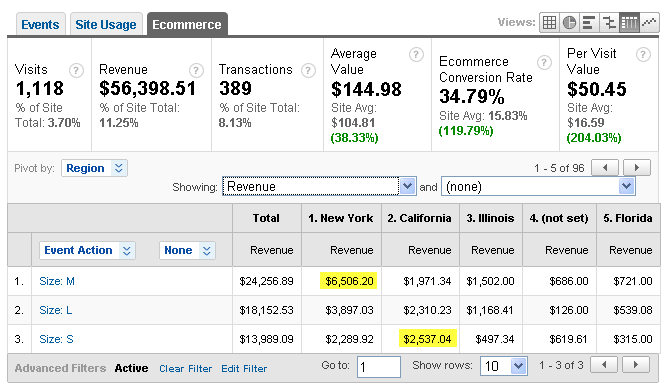Open the Show rows 10 dropdown

503,366
